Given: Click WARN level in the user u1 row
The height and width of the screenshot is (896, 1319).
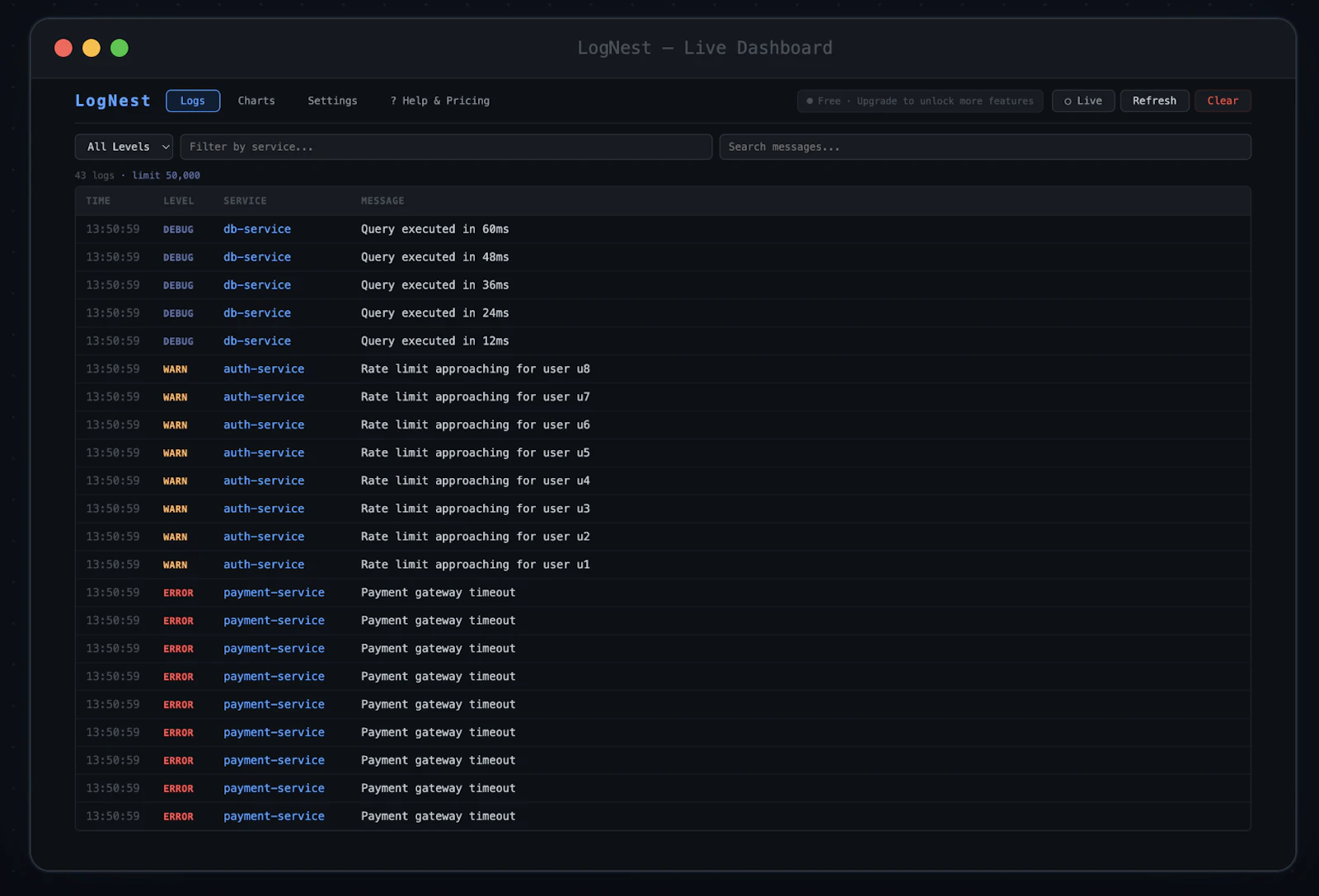Looking at the screenshot, I should coord(175,565).
